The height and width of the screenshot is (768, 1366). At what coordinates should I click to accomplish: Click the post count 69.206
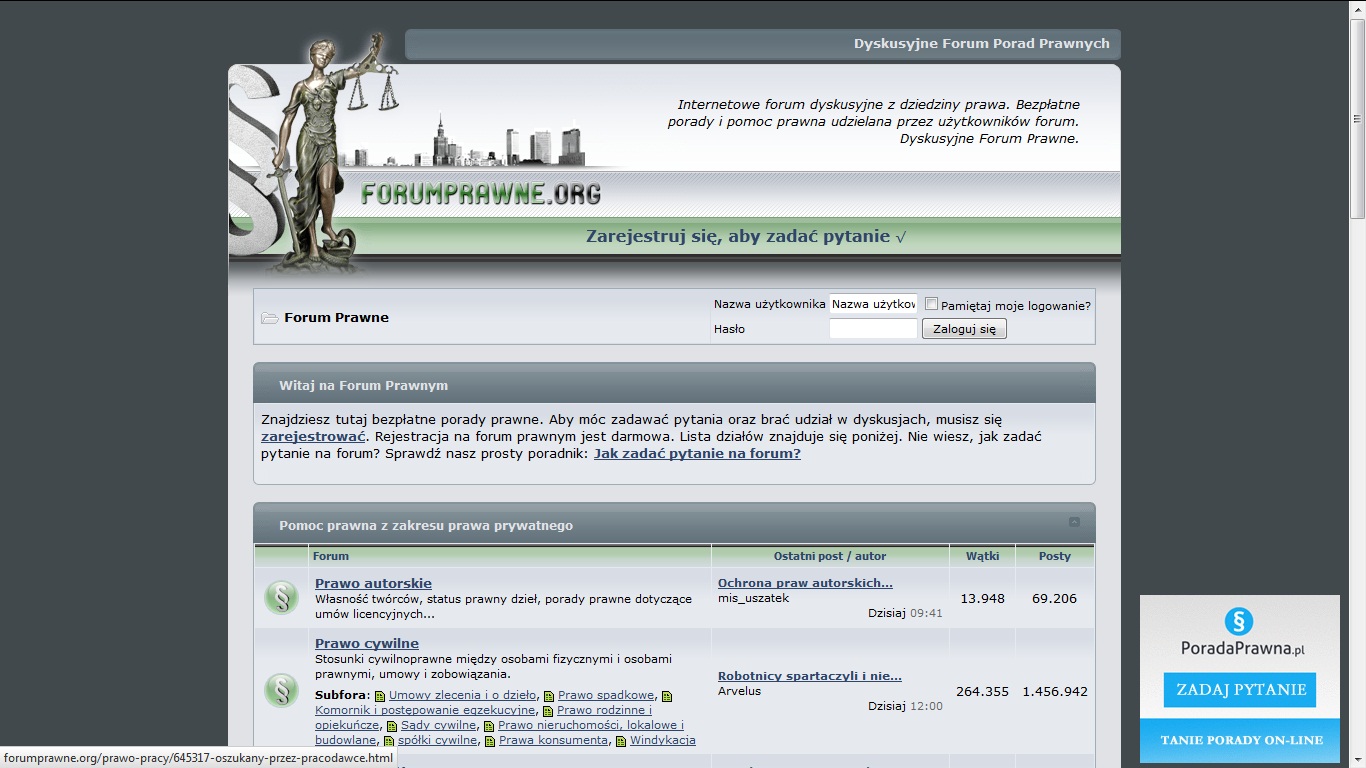coord(1055,599)
